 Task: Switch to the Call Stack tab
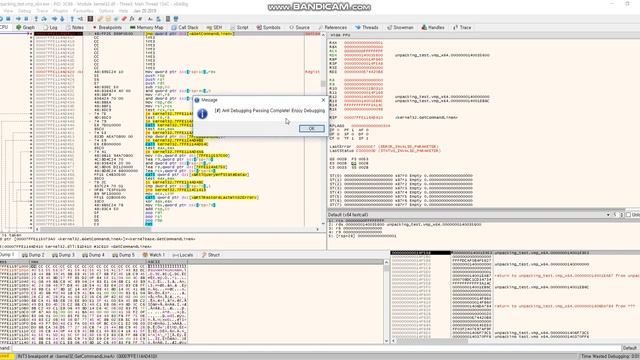coord(185,27)
